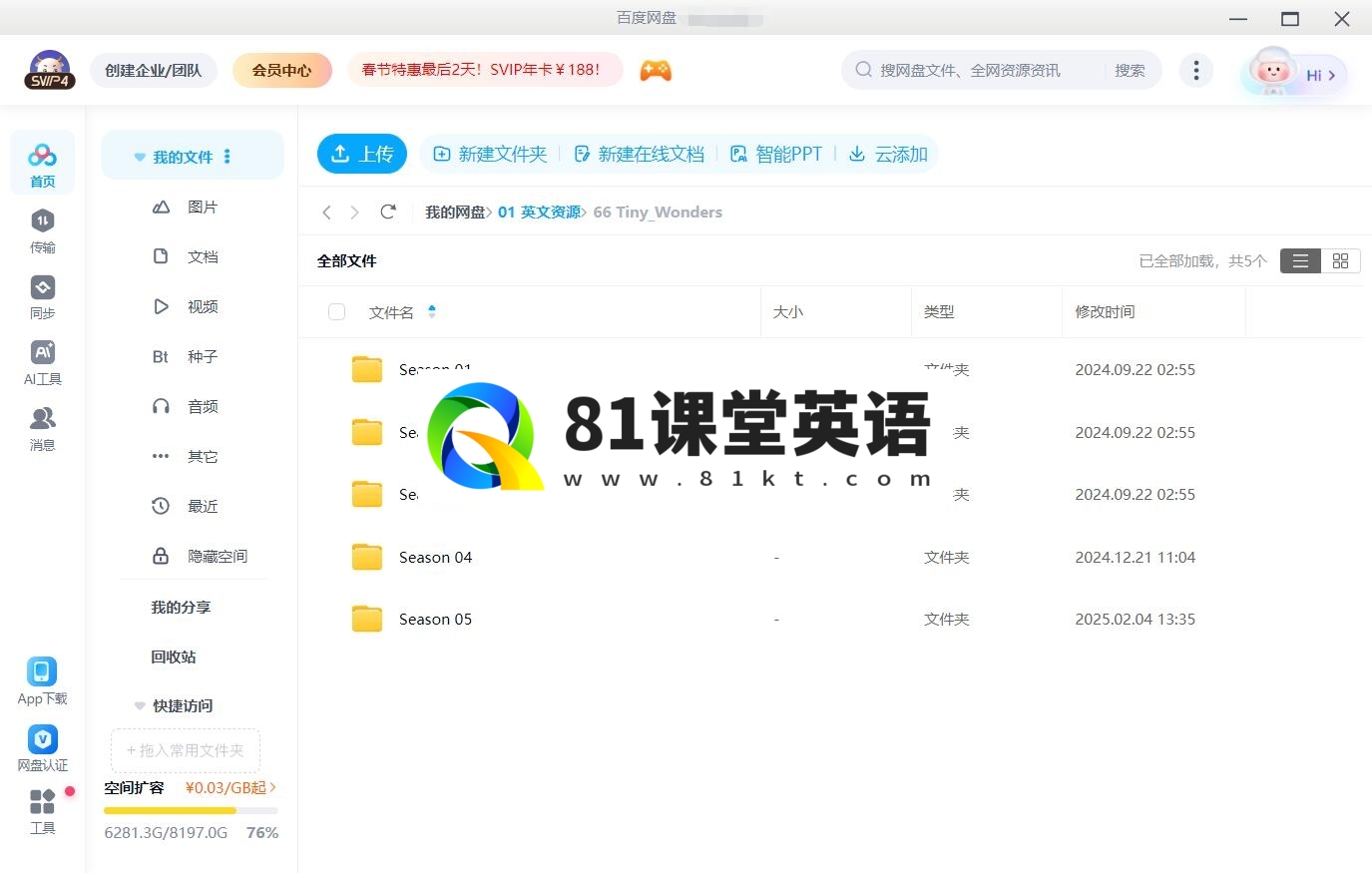Image resolution: width=1372 pixels, height=873 pixels.
Task: Select 音频 category
Action: point(185,406)
